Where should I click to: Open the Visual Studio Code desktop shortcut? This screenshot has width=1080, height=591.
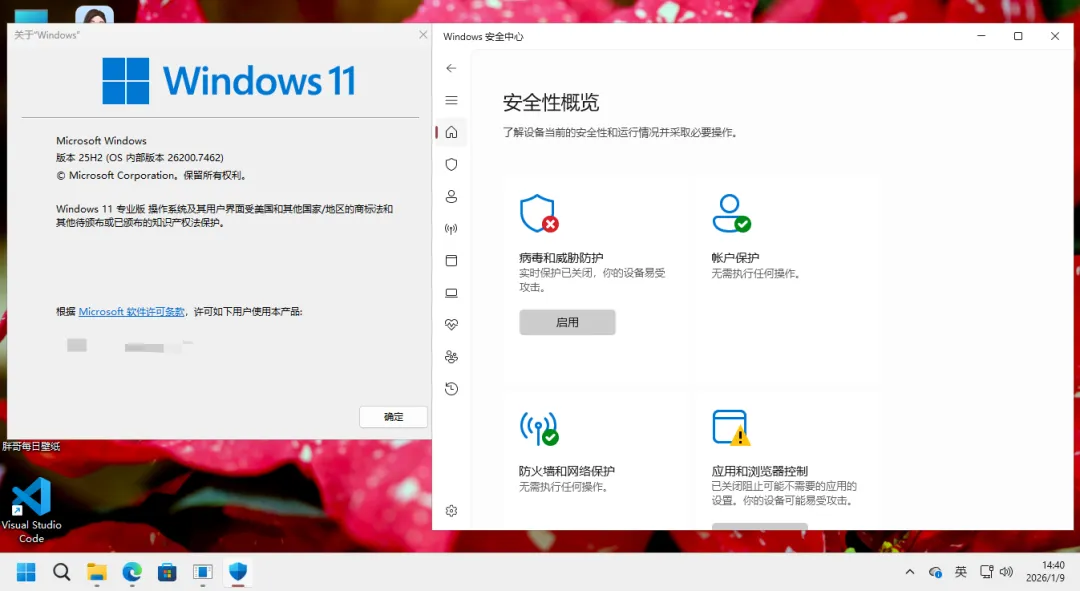32,510
